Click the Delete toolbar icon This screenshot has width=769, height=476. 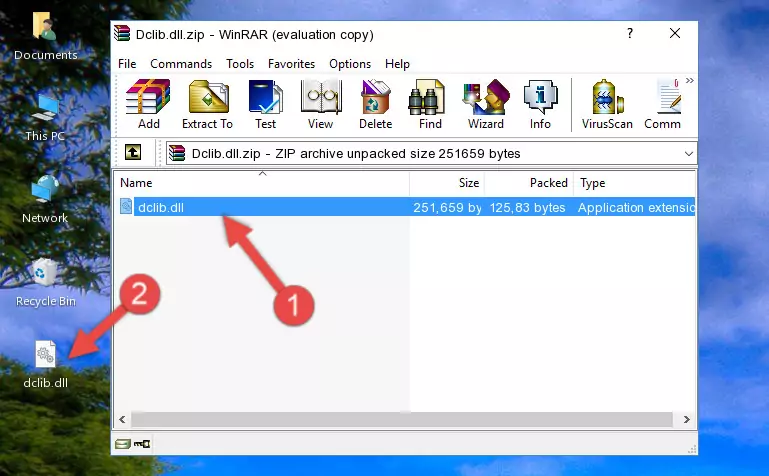point(376,104)
